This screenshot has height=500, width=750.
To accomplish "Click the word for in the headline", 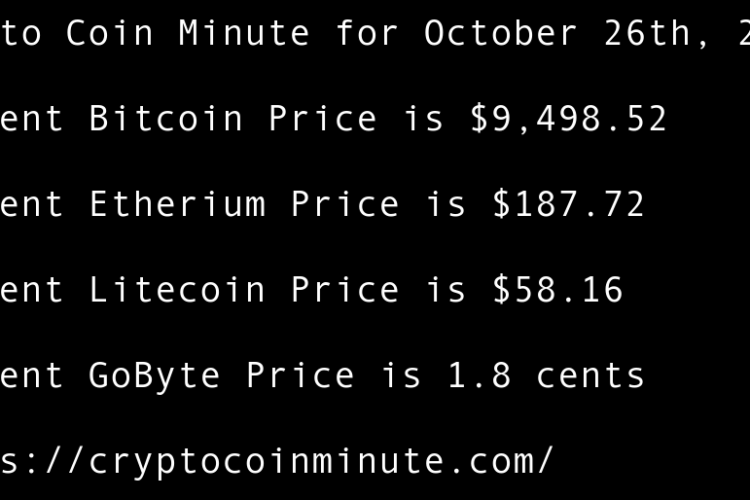I will click(367, 33).
